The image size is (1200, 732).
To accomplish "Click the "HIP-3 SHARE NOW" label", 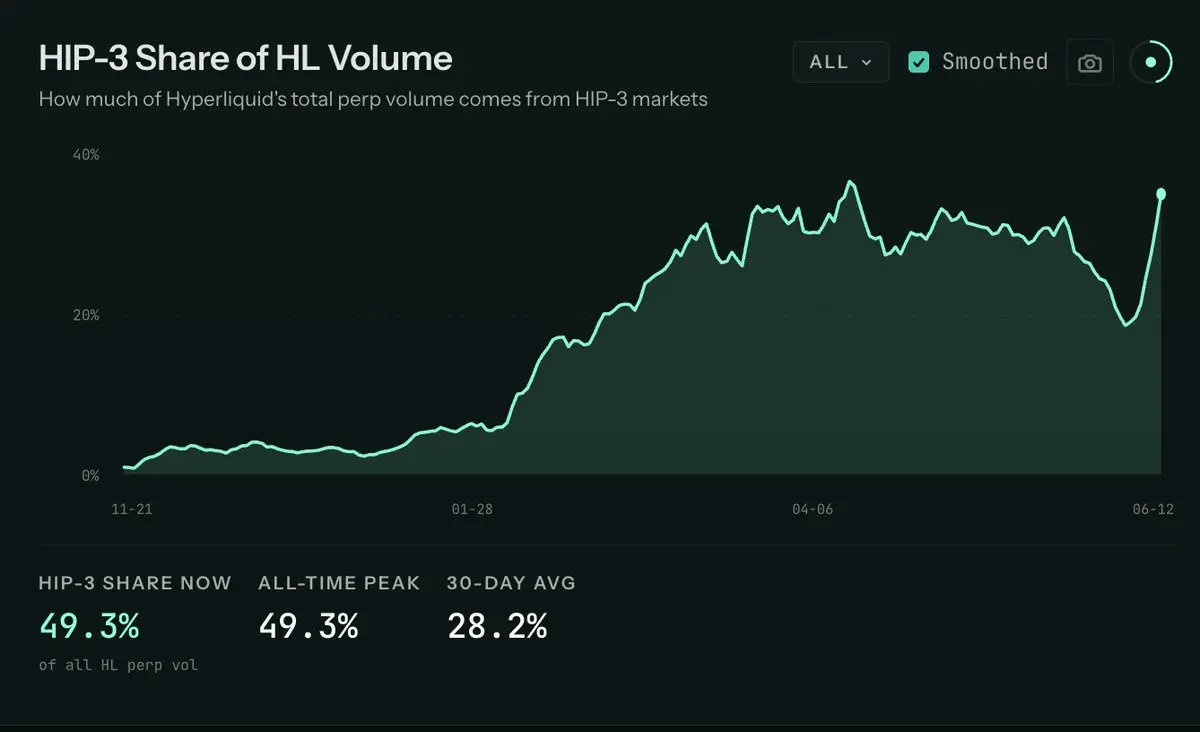I will click(x=135, y=583).
